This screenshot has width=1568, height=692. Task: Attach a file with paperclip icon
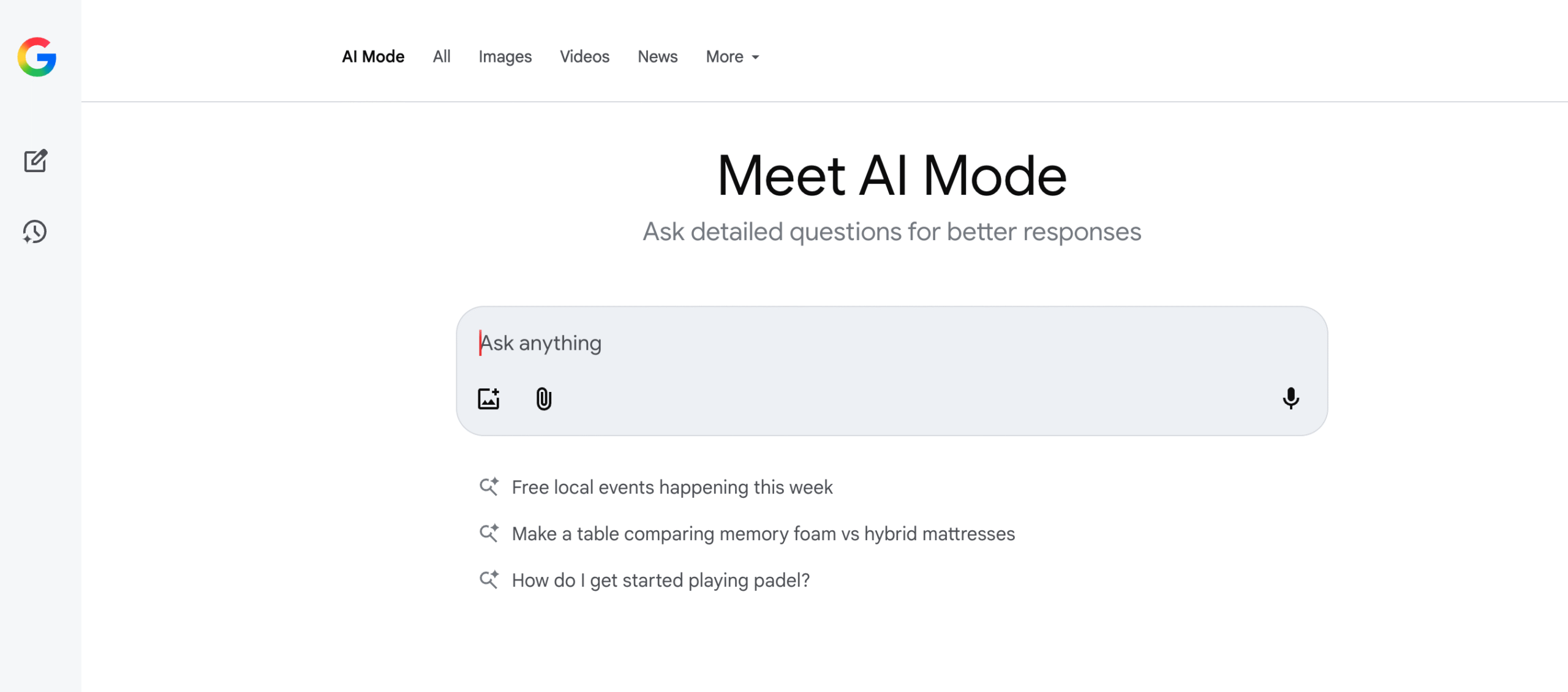tap(543, 399)
